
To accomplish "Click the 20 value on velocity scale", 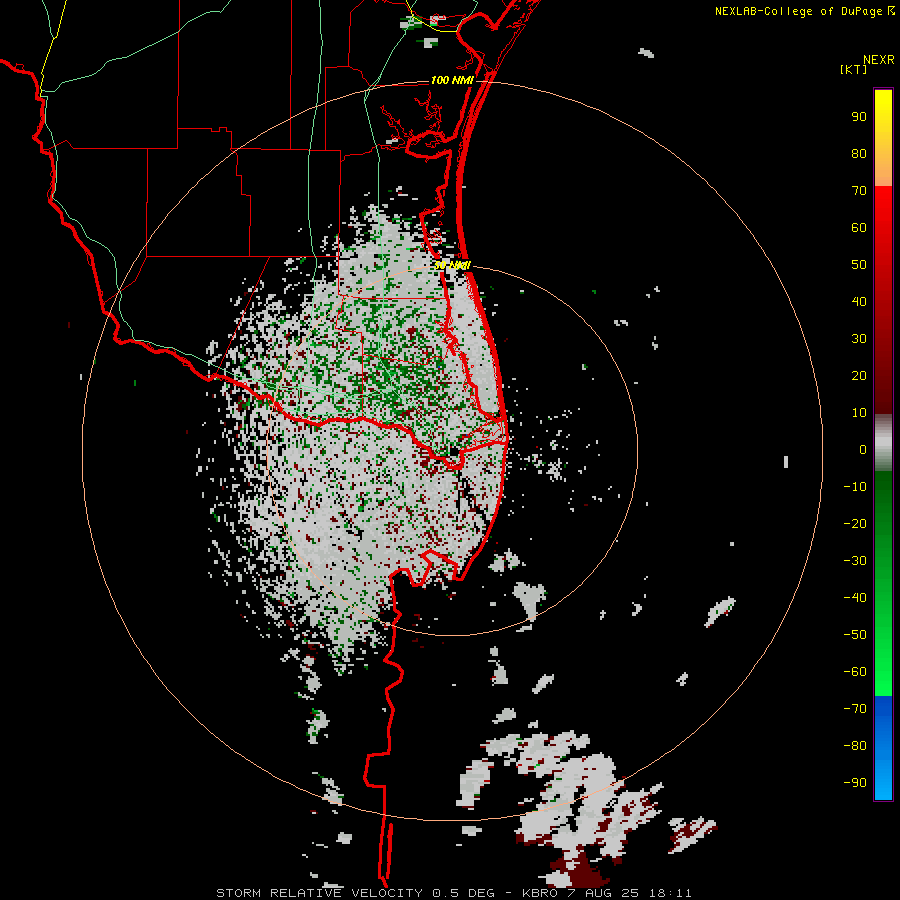I will (x=859, y=376).
